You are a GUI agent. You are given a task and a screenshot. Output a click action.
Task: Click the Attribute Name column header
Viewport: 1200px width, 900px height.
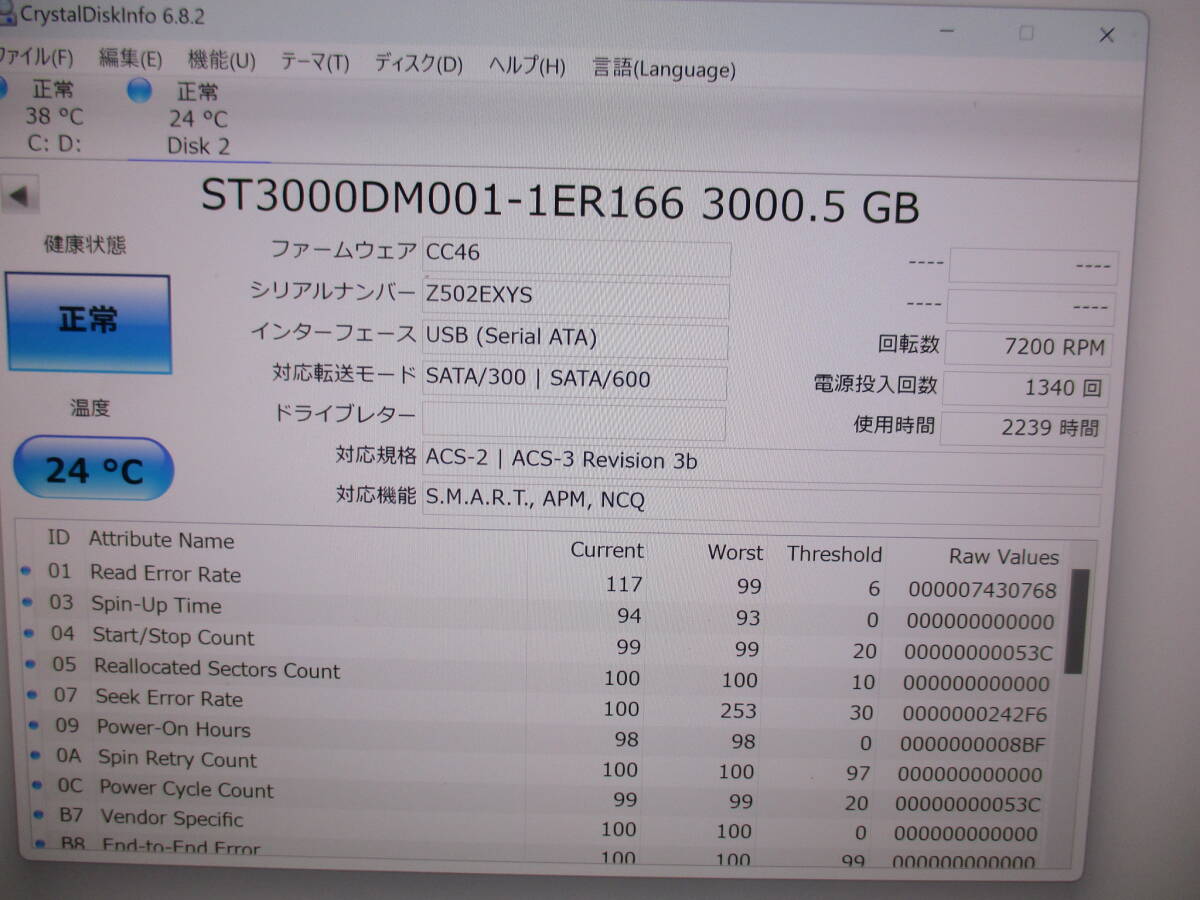(x=161, y=540)
